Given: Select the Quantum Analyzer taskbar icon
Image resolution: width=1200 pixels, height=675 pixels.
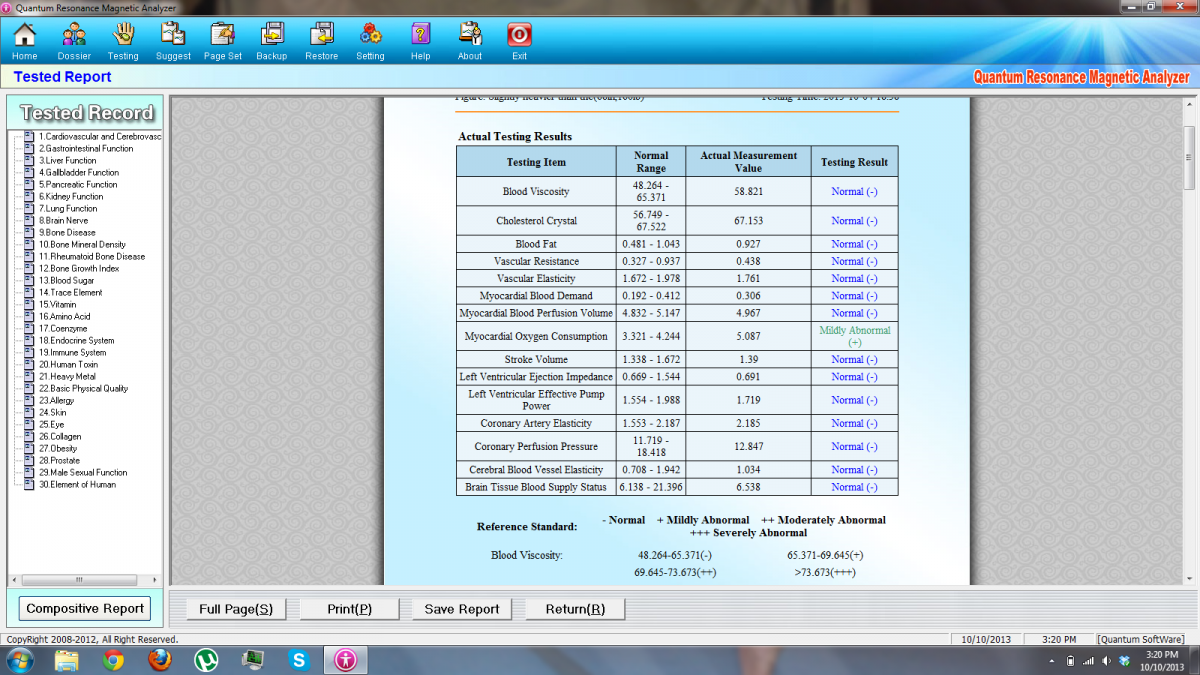Looking at the screenshot, I should [x=345, y=660].
